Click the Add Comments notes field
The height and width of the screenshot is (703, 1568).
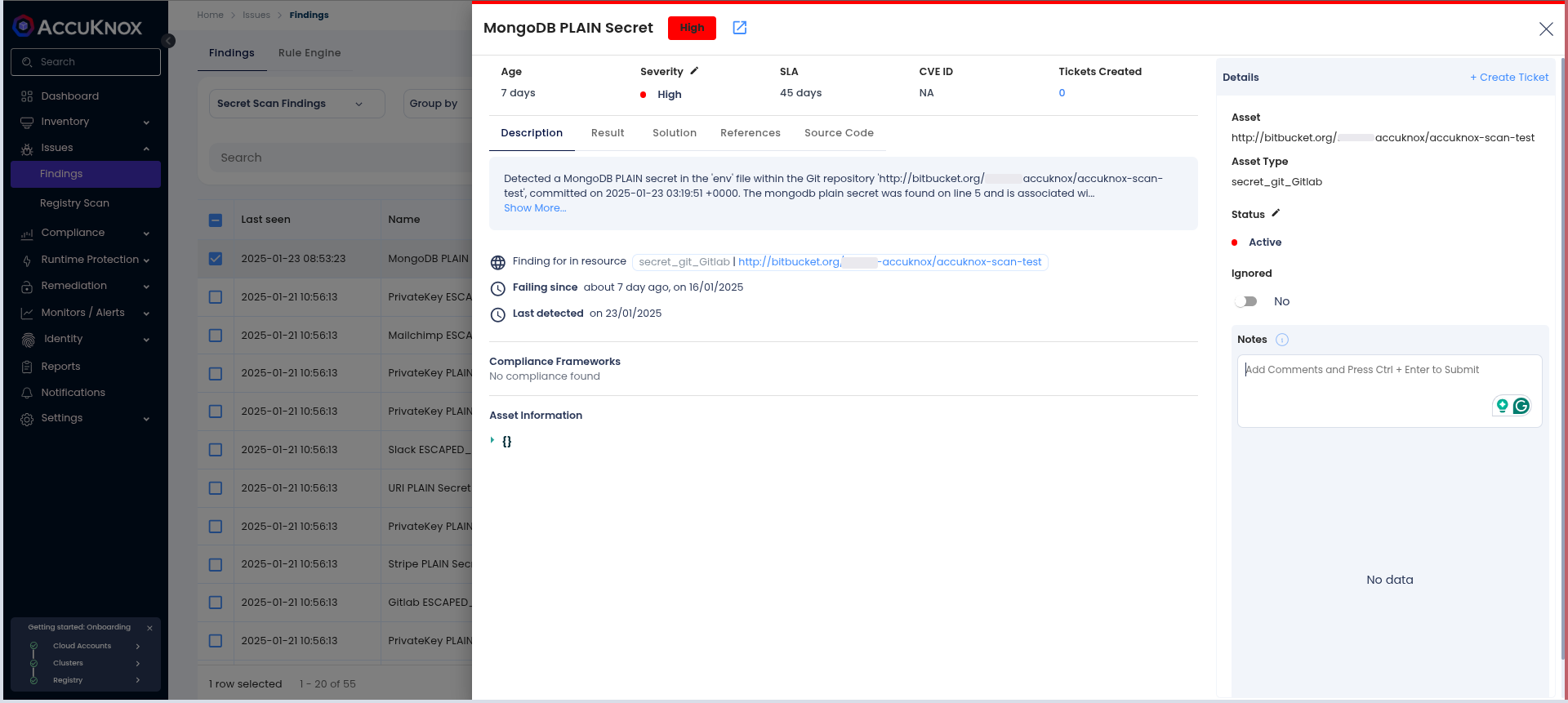1390,390
